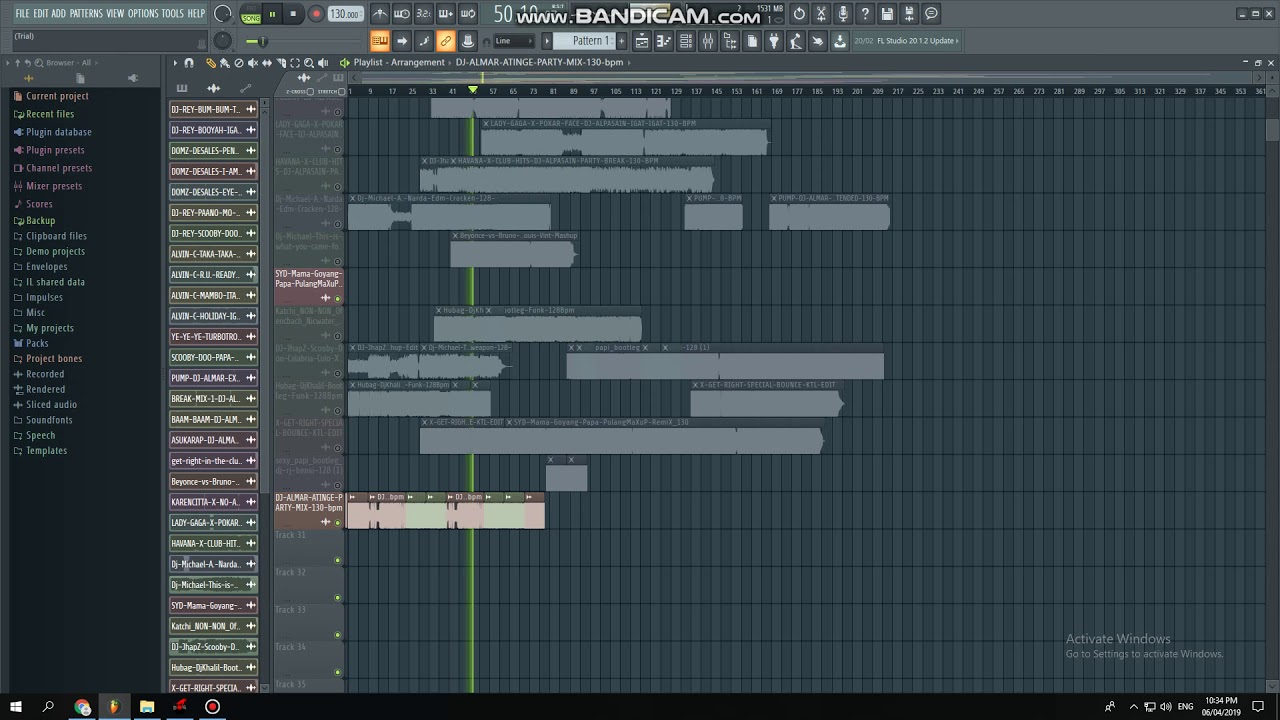Open the OPTIONS menu
Image resolution: width=1280 pixels, height=720 pixels.
(143, 14)
